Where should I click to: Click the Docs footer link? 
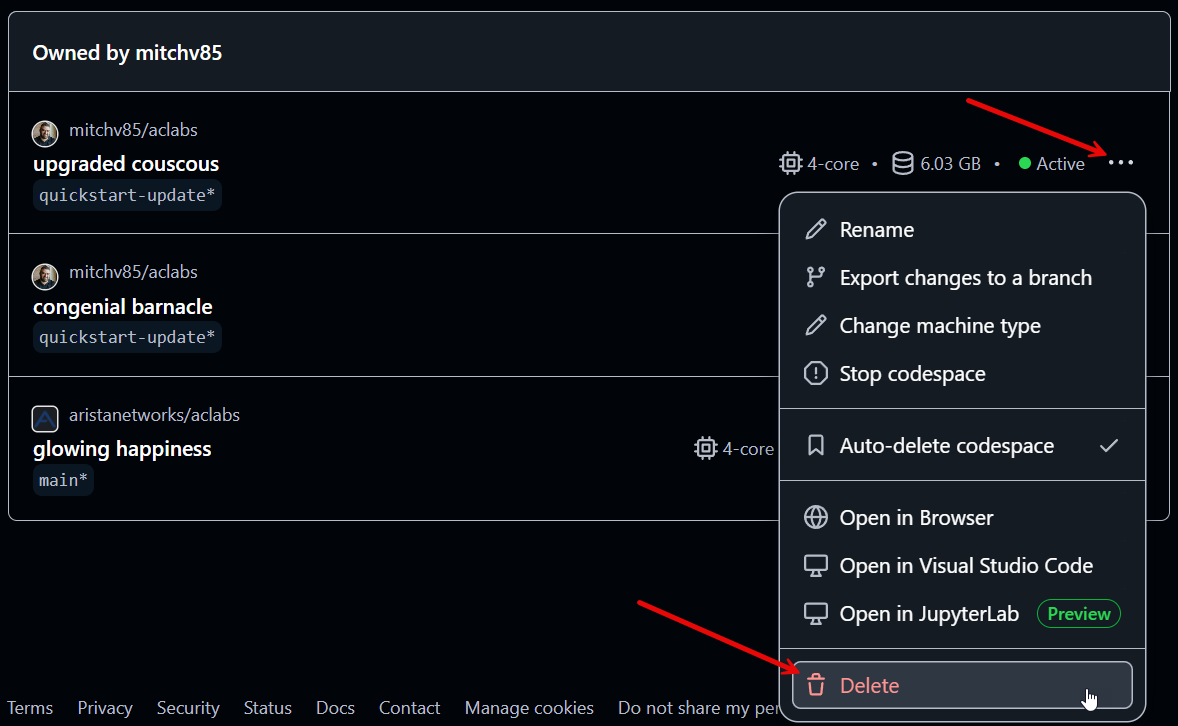coord(335,708)
